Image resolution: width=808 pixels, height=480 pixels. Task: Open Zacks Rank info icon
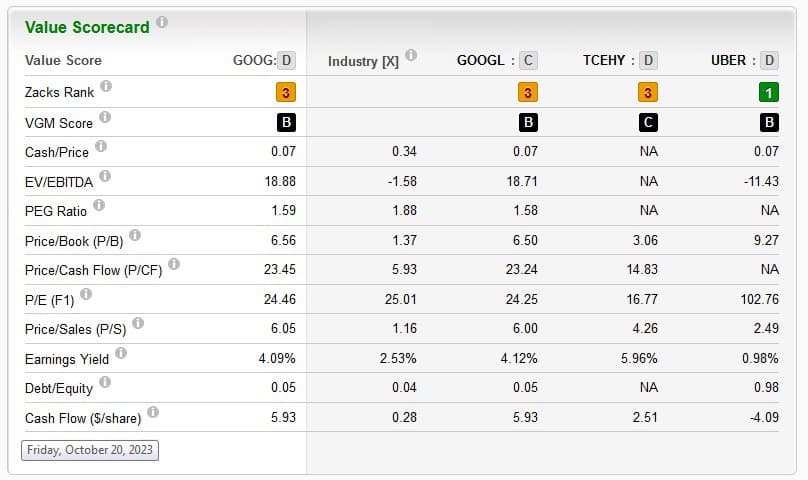(106, 87)
